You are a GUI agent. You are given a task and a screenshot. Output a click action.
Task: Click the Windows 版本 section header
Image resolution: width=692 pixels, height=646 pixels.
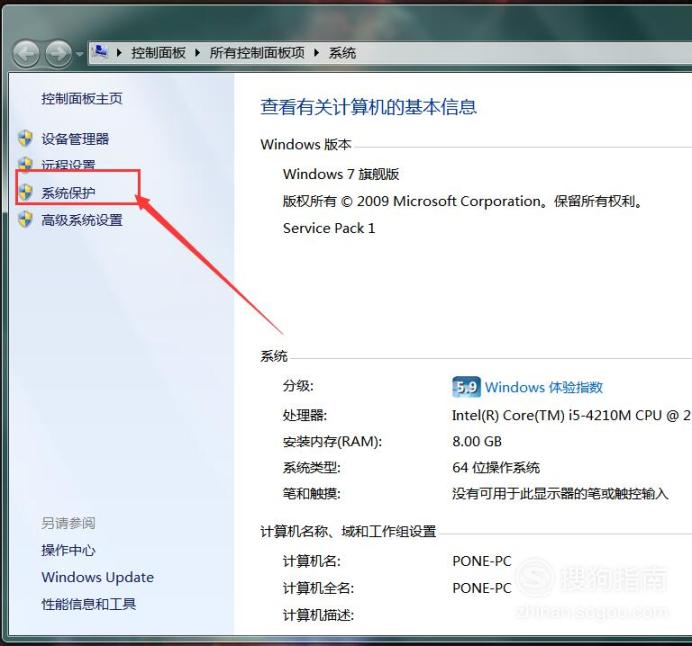306,144
